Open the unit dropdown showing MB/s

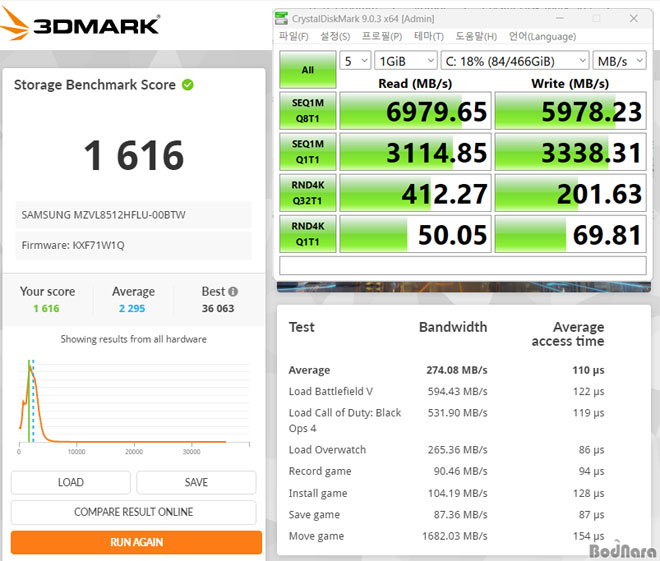619,61
